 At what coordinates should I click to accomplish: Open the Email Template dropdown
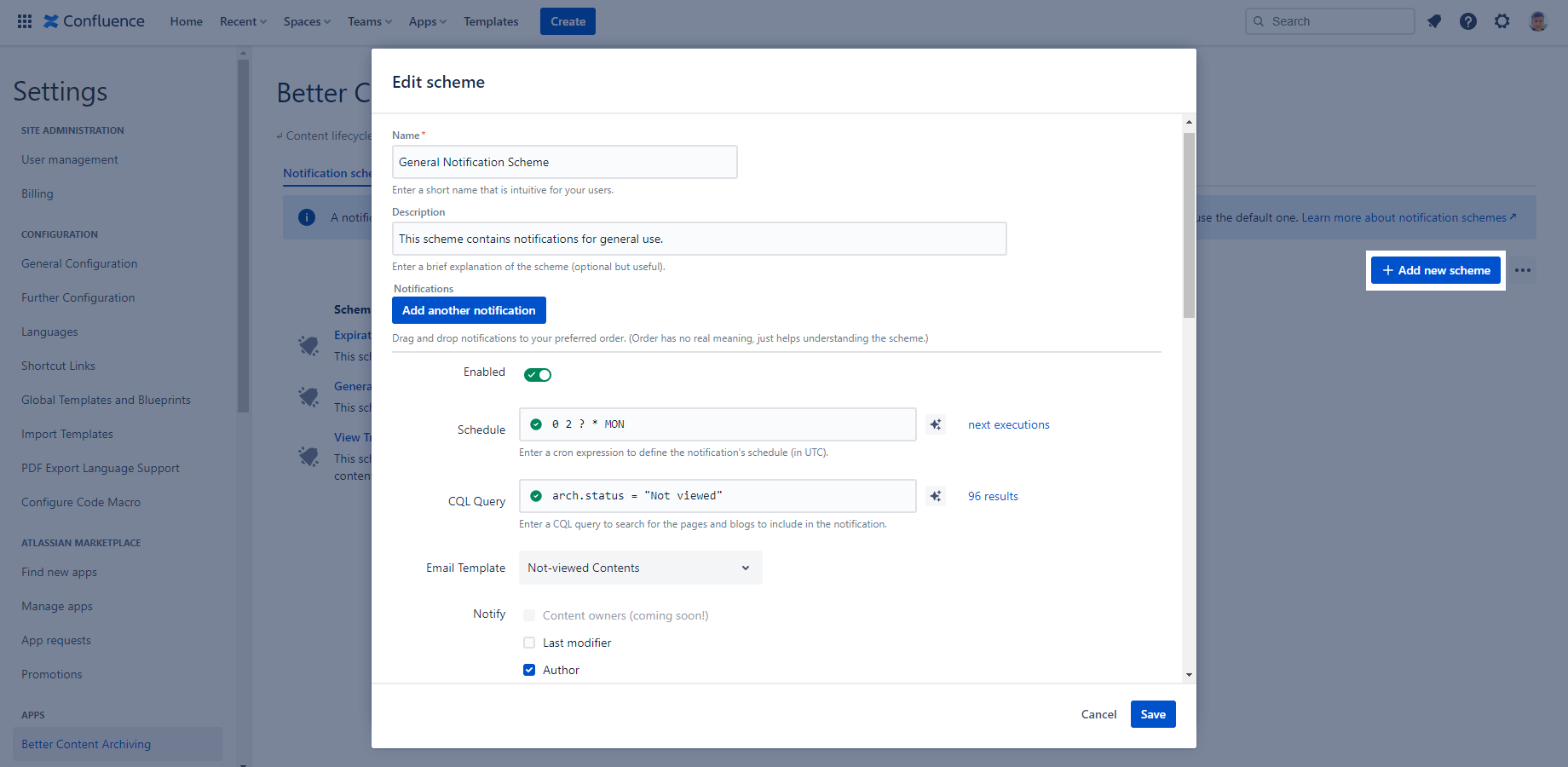coord(640,568)
